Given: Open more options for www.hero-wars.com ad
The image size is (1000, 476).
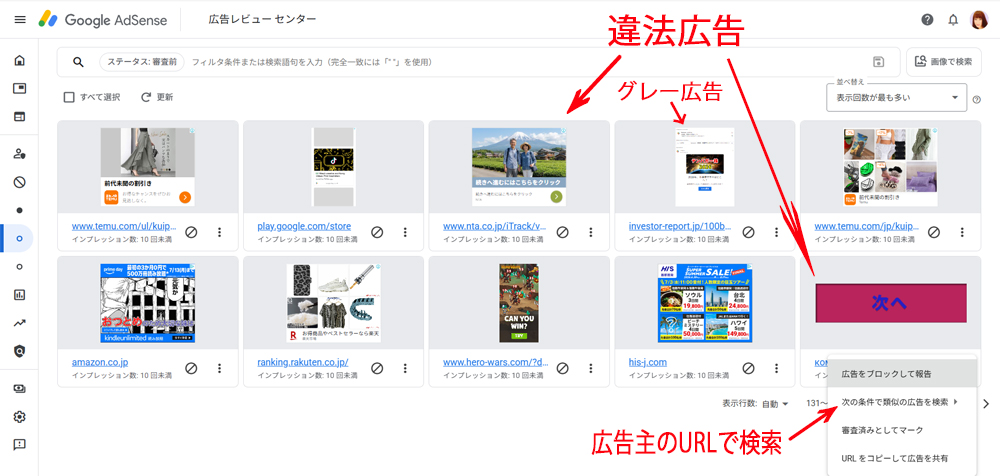Looking at the screenshot, I should (x=591, y=368).
